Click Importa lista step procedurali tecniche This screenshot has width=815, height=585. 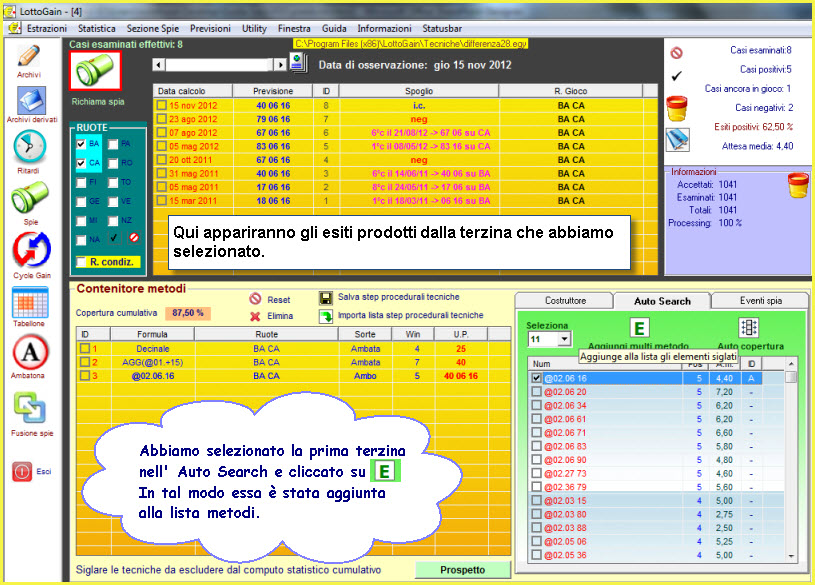point(411,315)
